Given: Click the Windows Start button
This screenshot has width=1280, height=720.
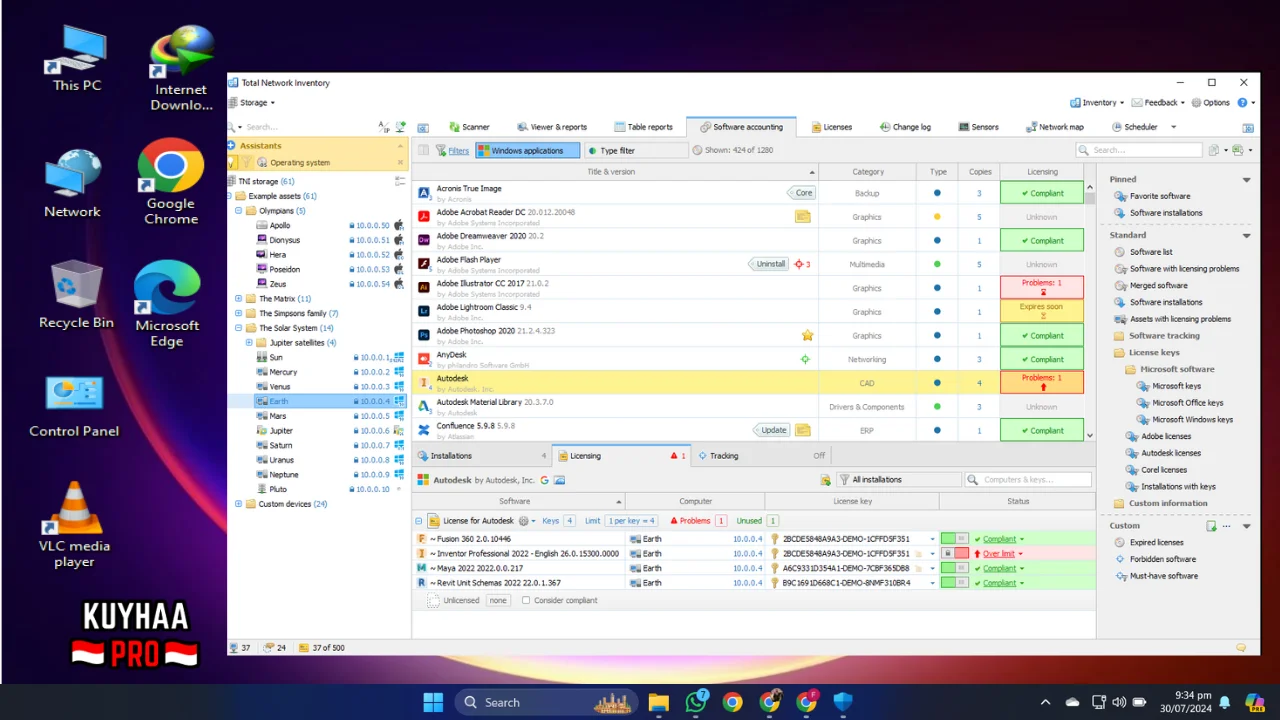Looking at the screenshot, I should pos(433,702).
